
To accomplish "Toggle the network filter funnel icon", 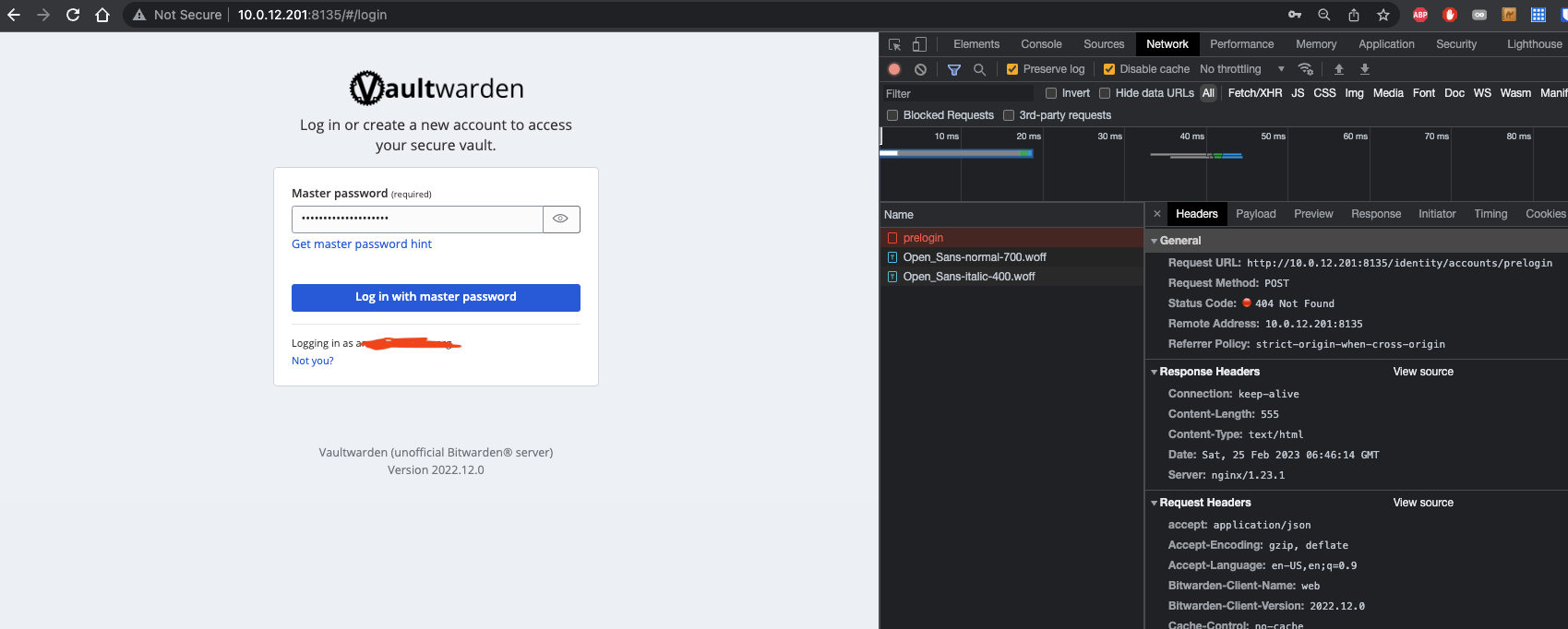I will 954,69.
